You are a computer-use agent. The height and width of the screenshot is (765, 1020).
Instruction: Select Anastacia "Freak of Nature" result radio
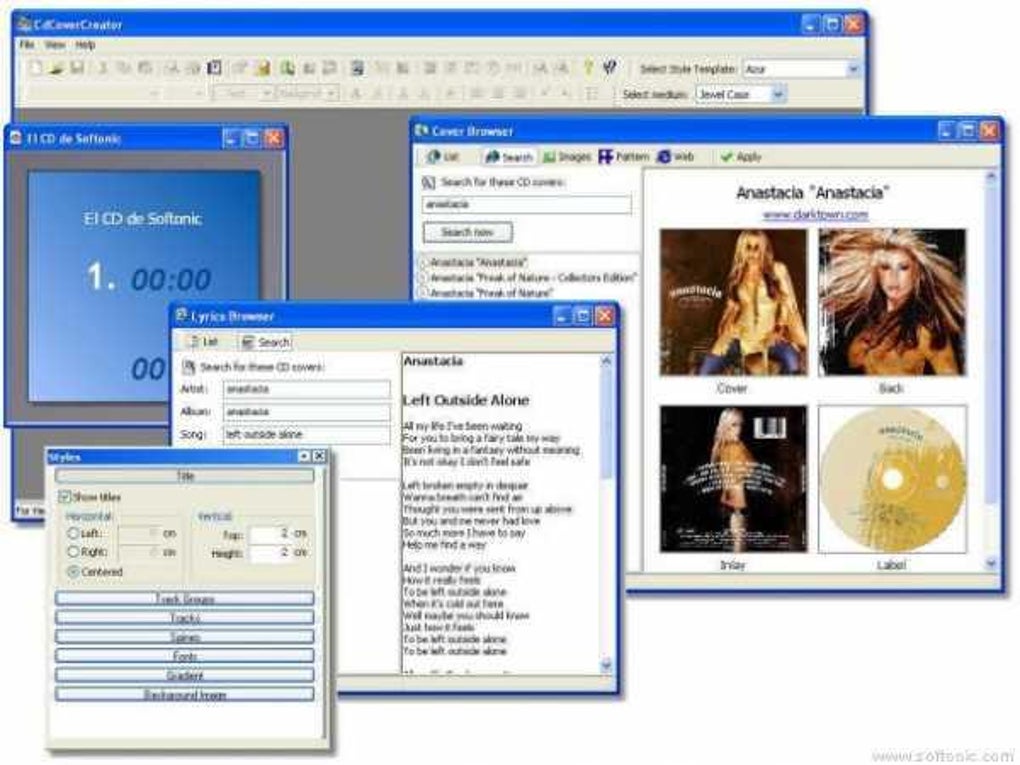[x=423, y=293]
